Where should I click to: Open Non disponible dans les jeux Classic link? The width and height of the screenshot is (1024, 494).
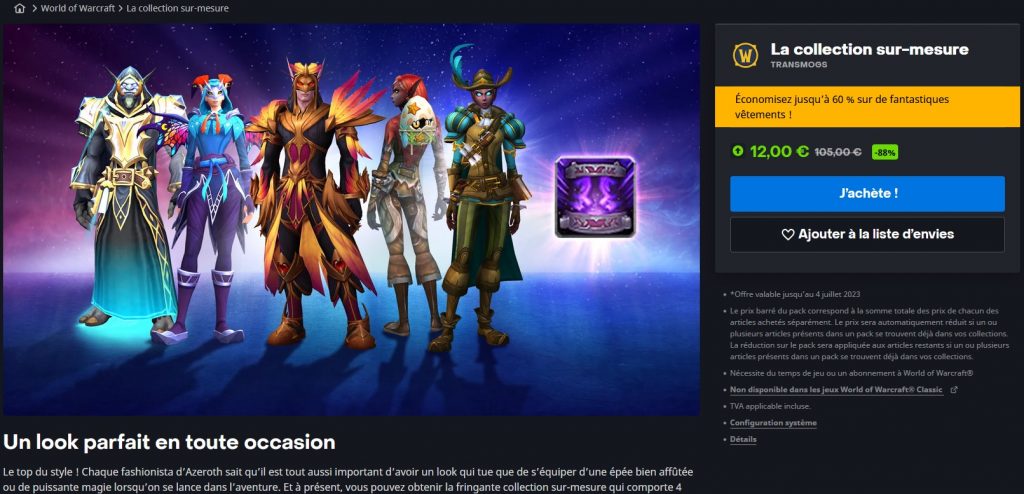point(836,390)
